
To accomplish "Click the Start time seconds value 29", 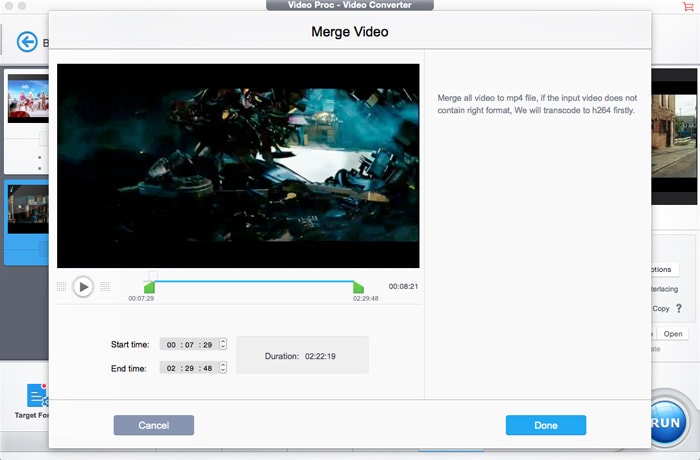I will 208,345.
